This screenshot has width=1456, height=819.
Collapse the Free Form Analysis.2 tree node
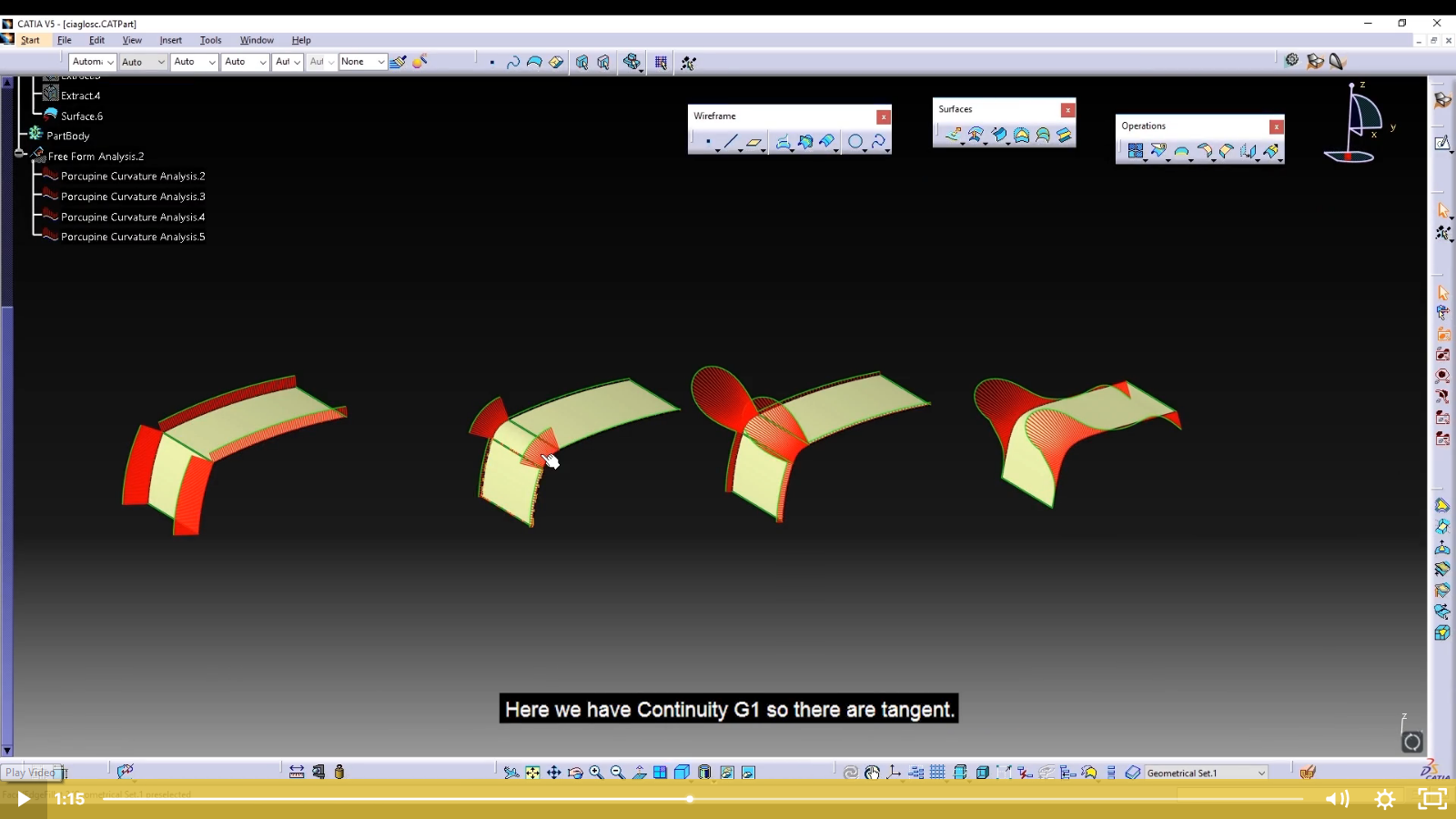coord(20,155)
